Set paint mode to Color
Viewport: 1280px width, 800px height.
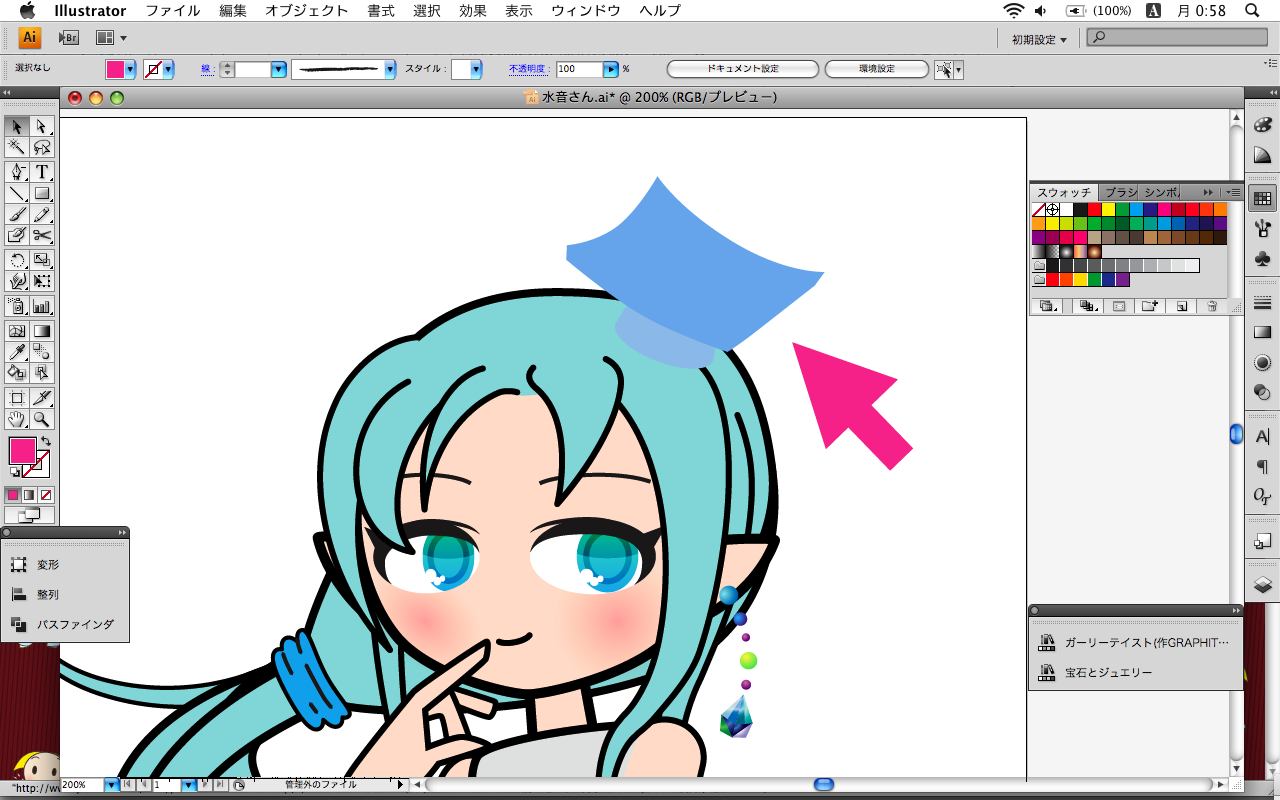(13, 495)
